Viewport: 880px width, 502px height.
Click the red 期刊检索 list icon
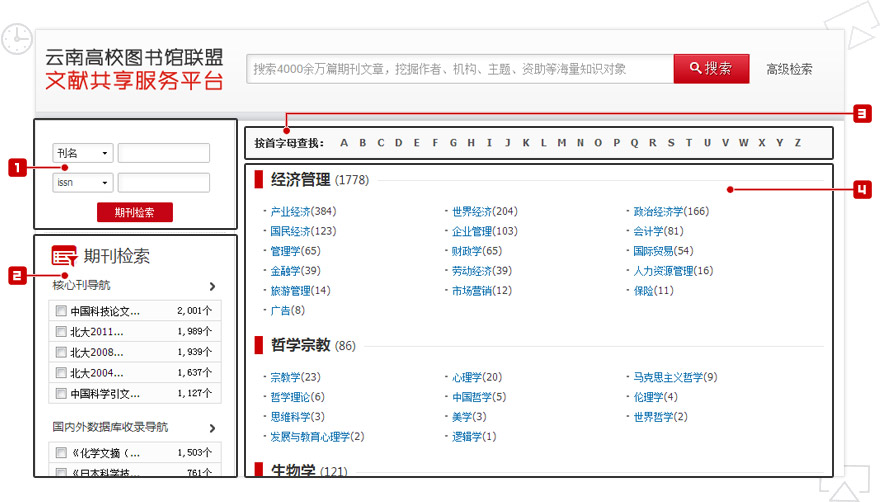64,256
